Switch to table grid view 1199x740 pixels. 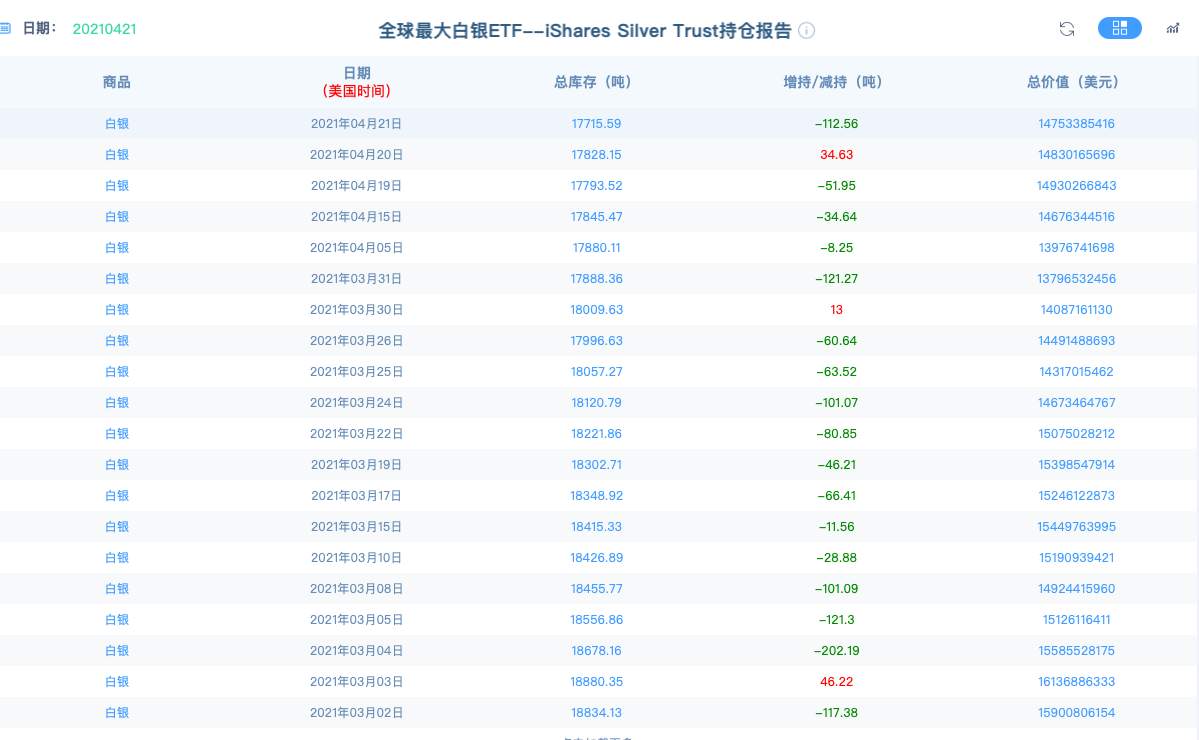[1119, 28]
